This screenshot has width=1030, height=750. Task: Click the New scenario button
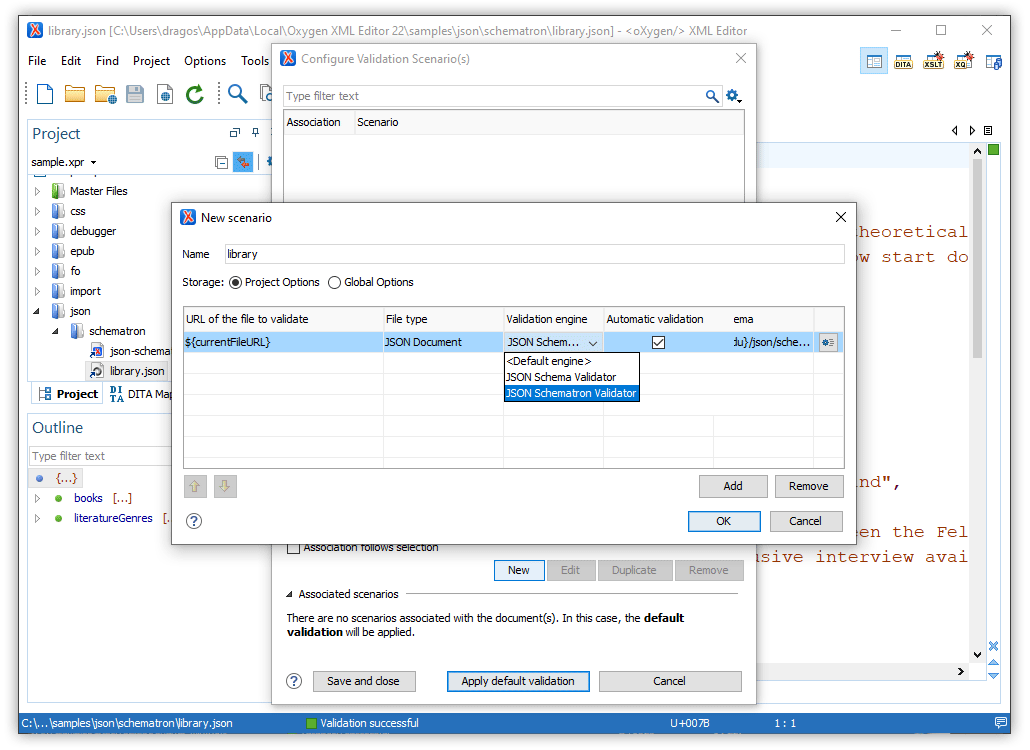coord(519,570)
